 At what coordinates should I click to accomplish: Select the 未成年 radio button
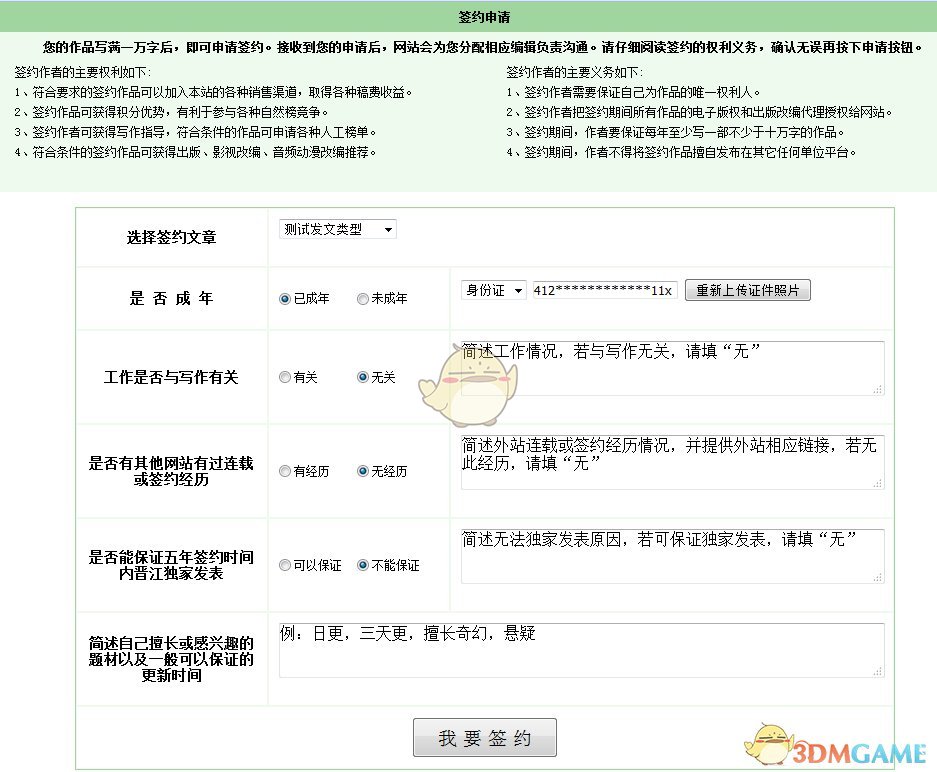362,298
